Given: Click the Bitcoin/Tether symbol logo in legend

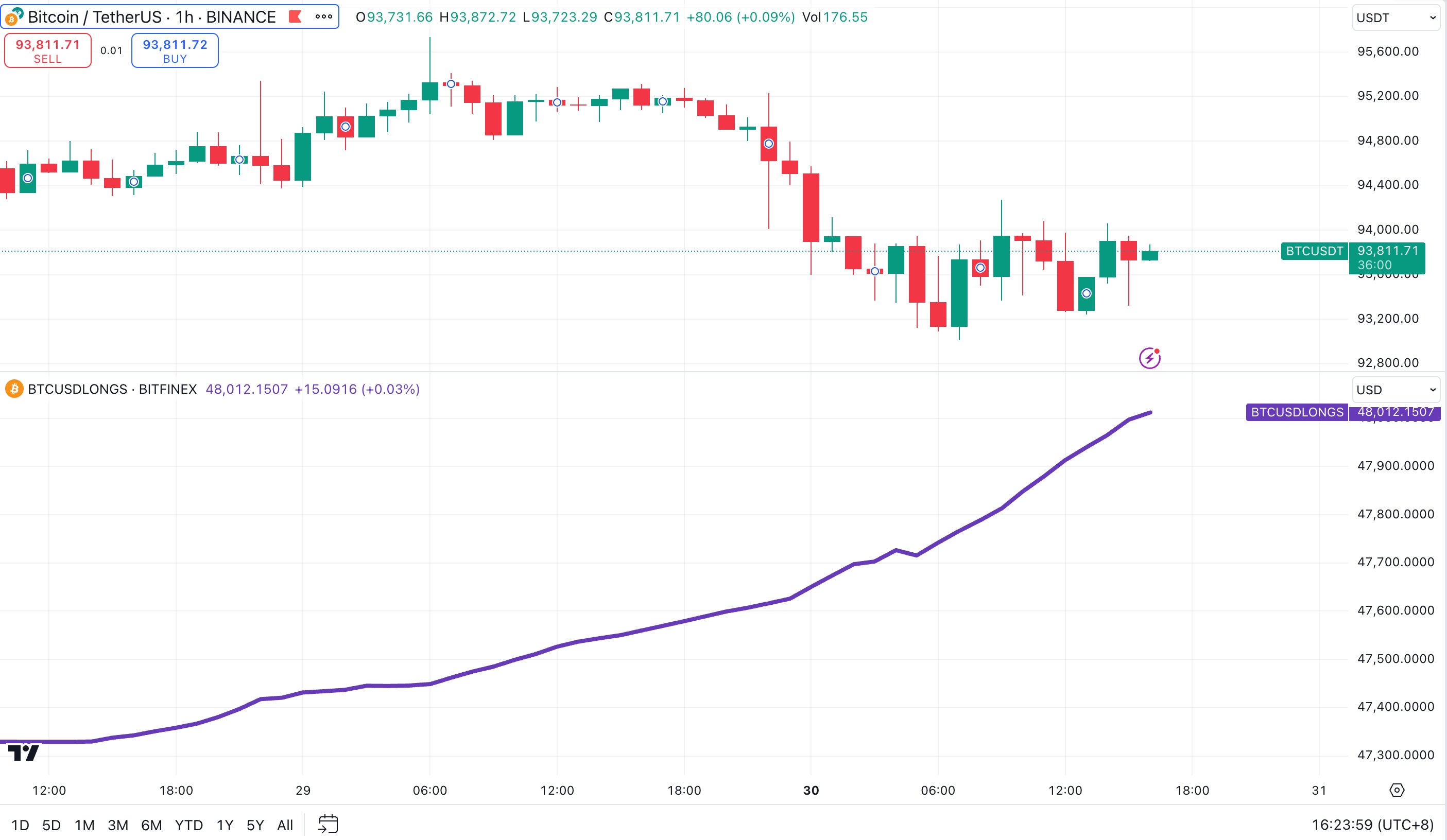Looking at the screenshot, I should coord(14,16).
